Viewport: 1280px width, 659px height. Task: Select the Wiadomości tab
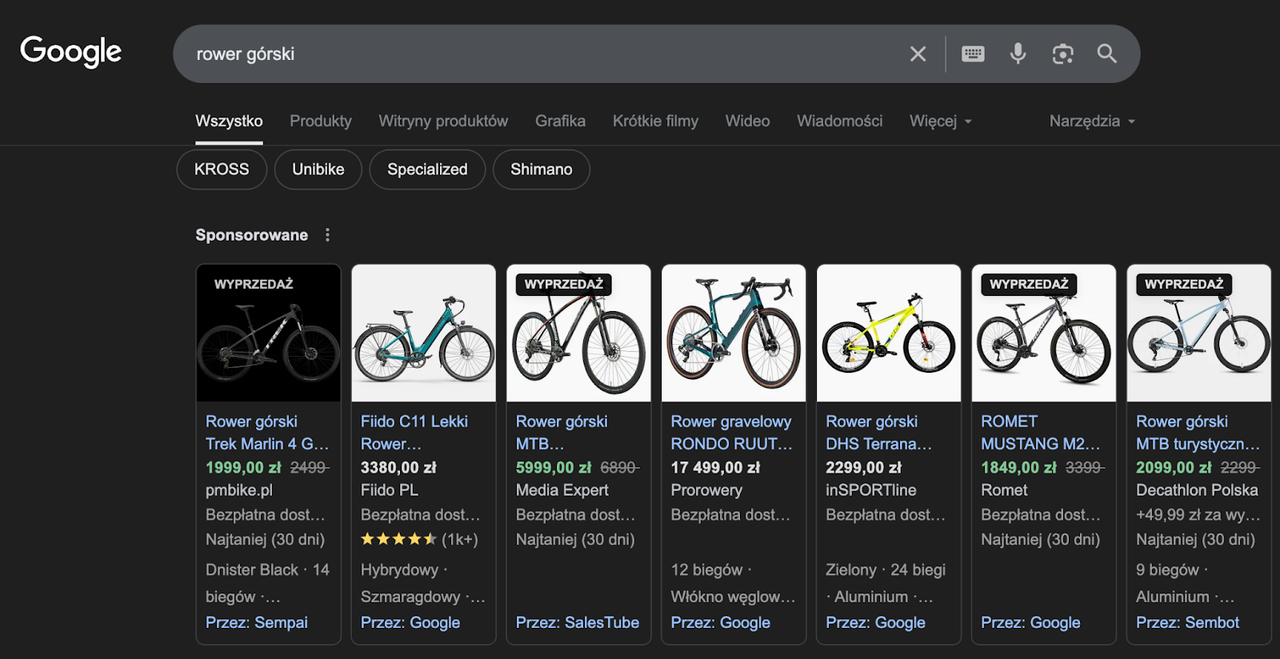click(839, 120)
